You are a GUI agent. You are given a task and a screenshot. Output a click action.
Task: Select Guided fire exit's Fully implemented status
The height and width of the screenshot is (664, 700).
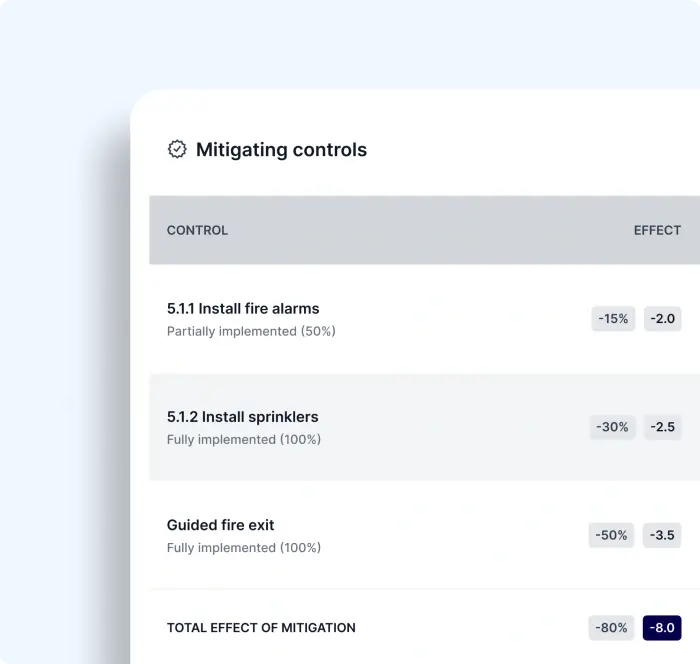[x=244, y=547]
